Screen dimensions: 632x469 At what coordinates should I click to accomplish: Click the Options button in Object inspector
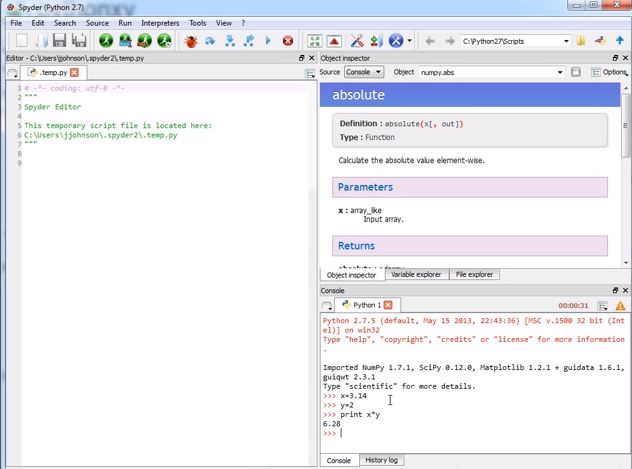point(609,72)
